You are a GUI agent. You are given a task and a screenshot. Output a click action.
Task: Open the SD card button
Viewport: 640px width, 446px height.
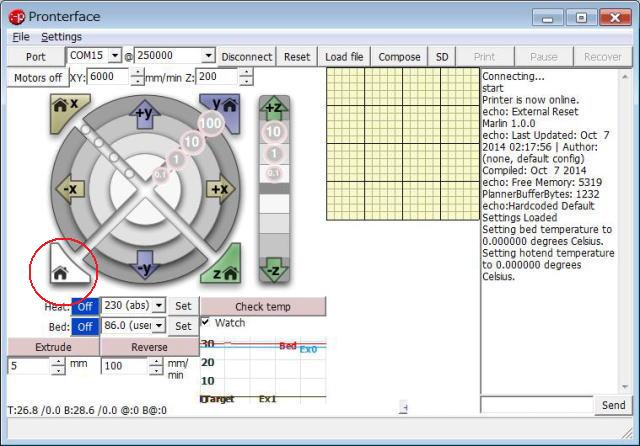442,57
